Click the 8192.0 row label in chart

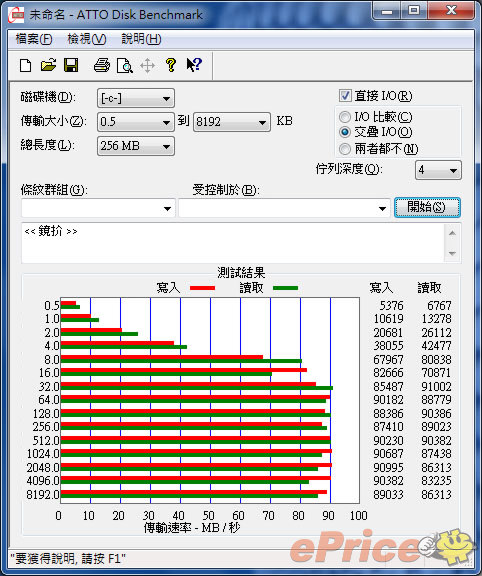[x=43, y=495]
